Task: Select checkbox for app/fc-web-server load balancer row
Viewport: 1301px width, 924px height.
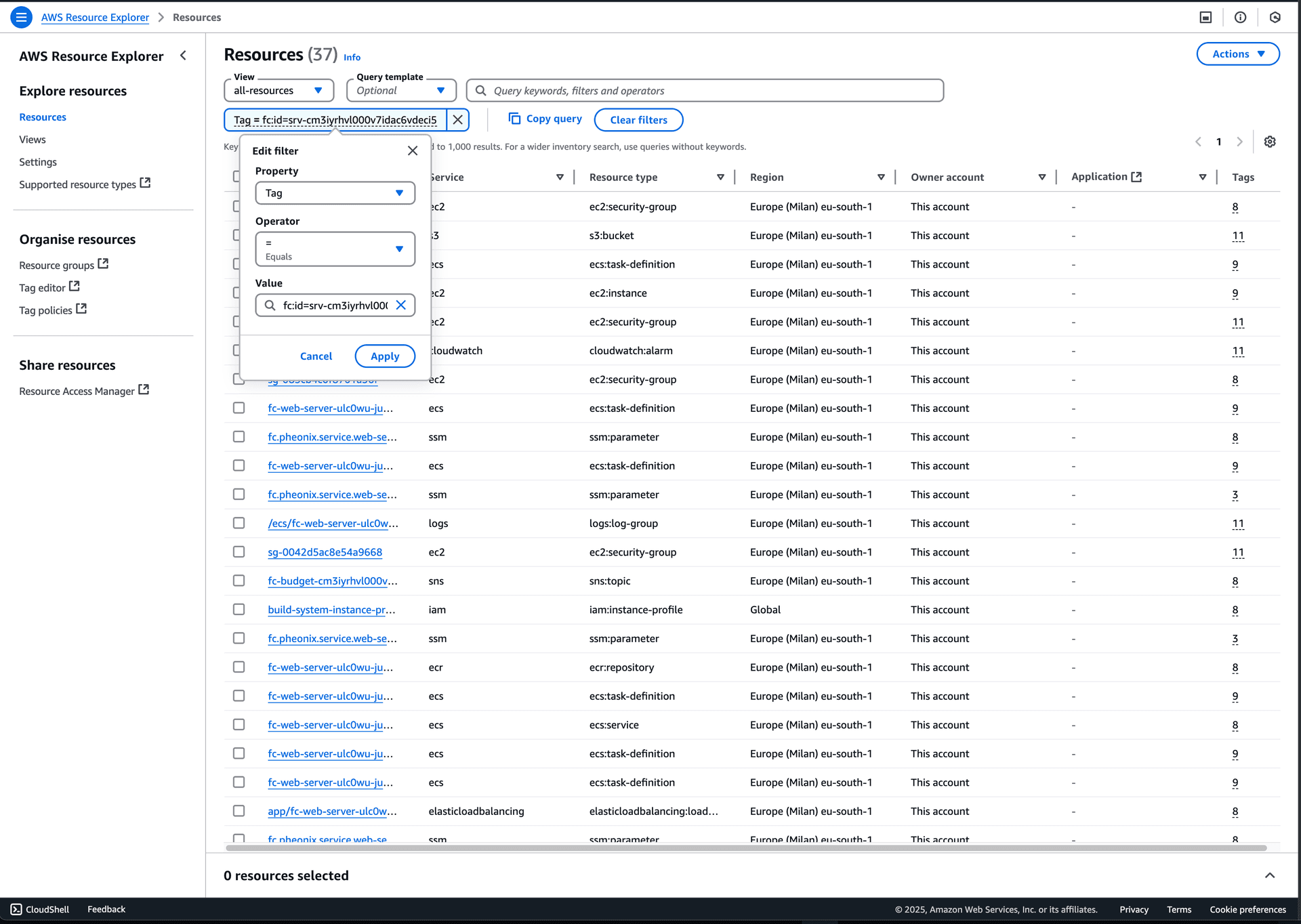Action: [x=239, y=811]
